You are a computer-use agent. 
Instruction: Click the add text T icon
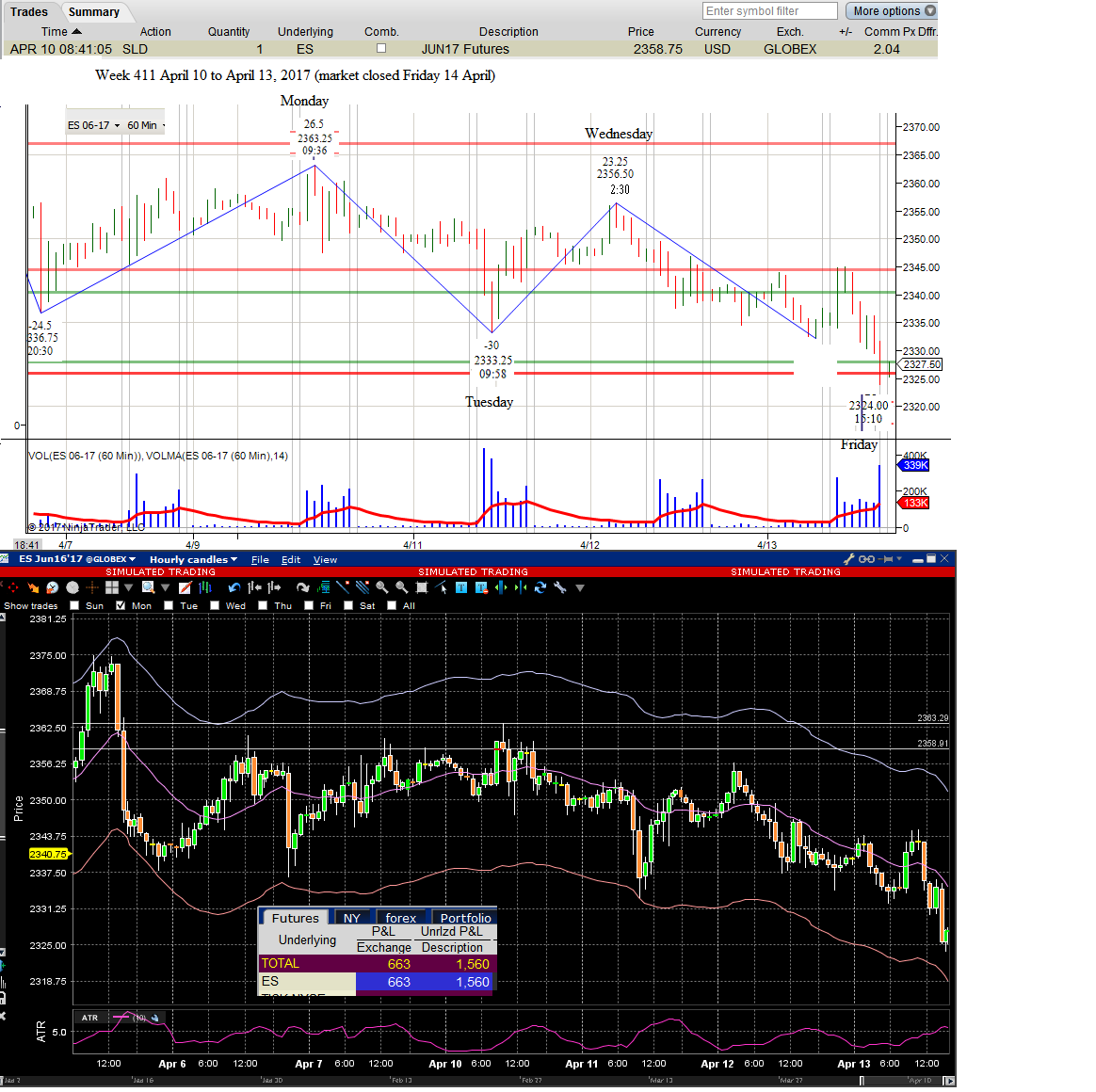461,587
